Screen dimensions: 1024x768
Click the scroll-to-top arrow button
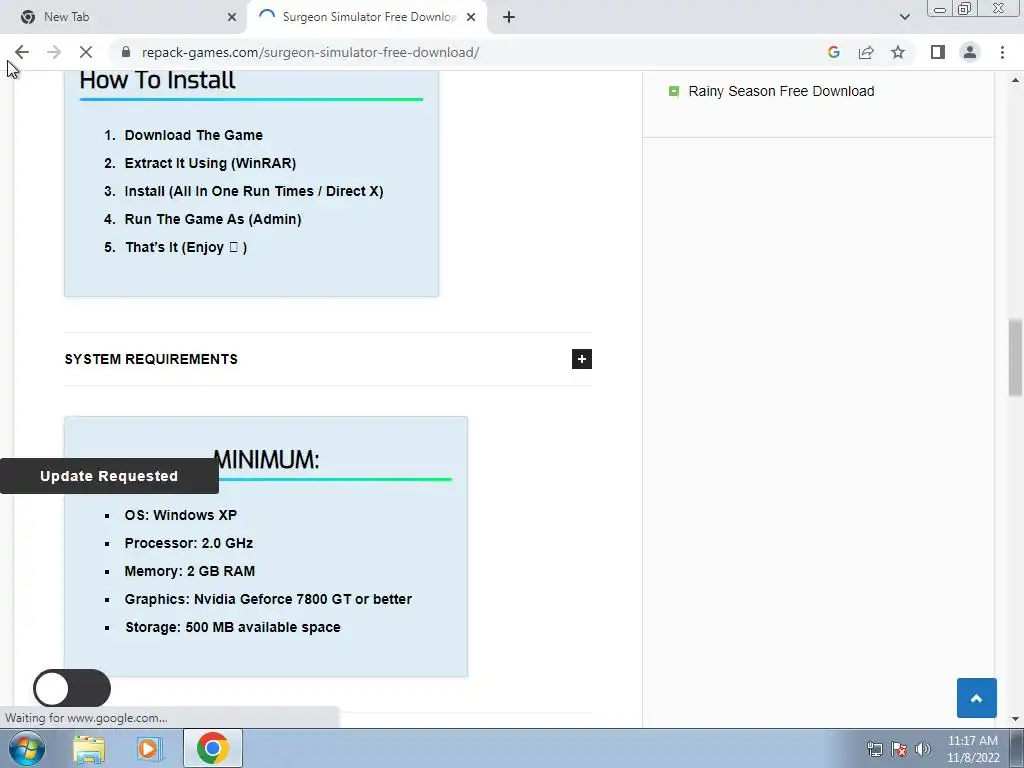click(x=976, y=698)
